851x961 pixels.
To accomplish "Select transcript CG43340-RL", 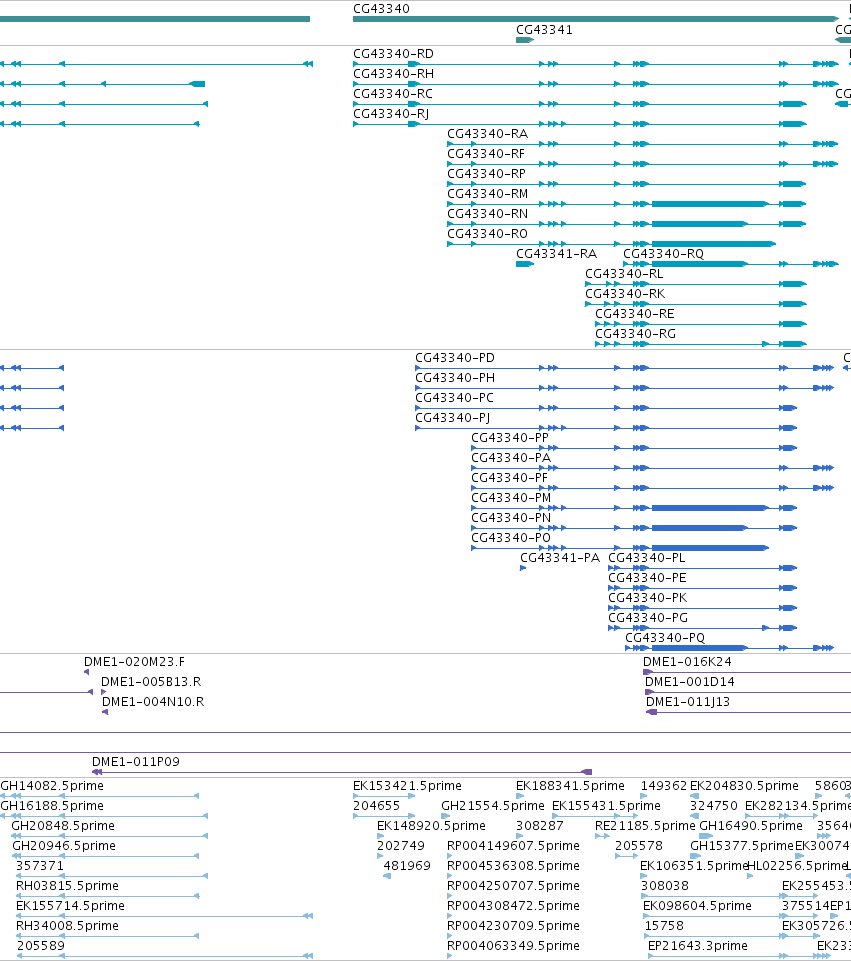I will pyautogui.click(x=624, y=274).
